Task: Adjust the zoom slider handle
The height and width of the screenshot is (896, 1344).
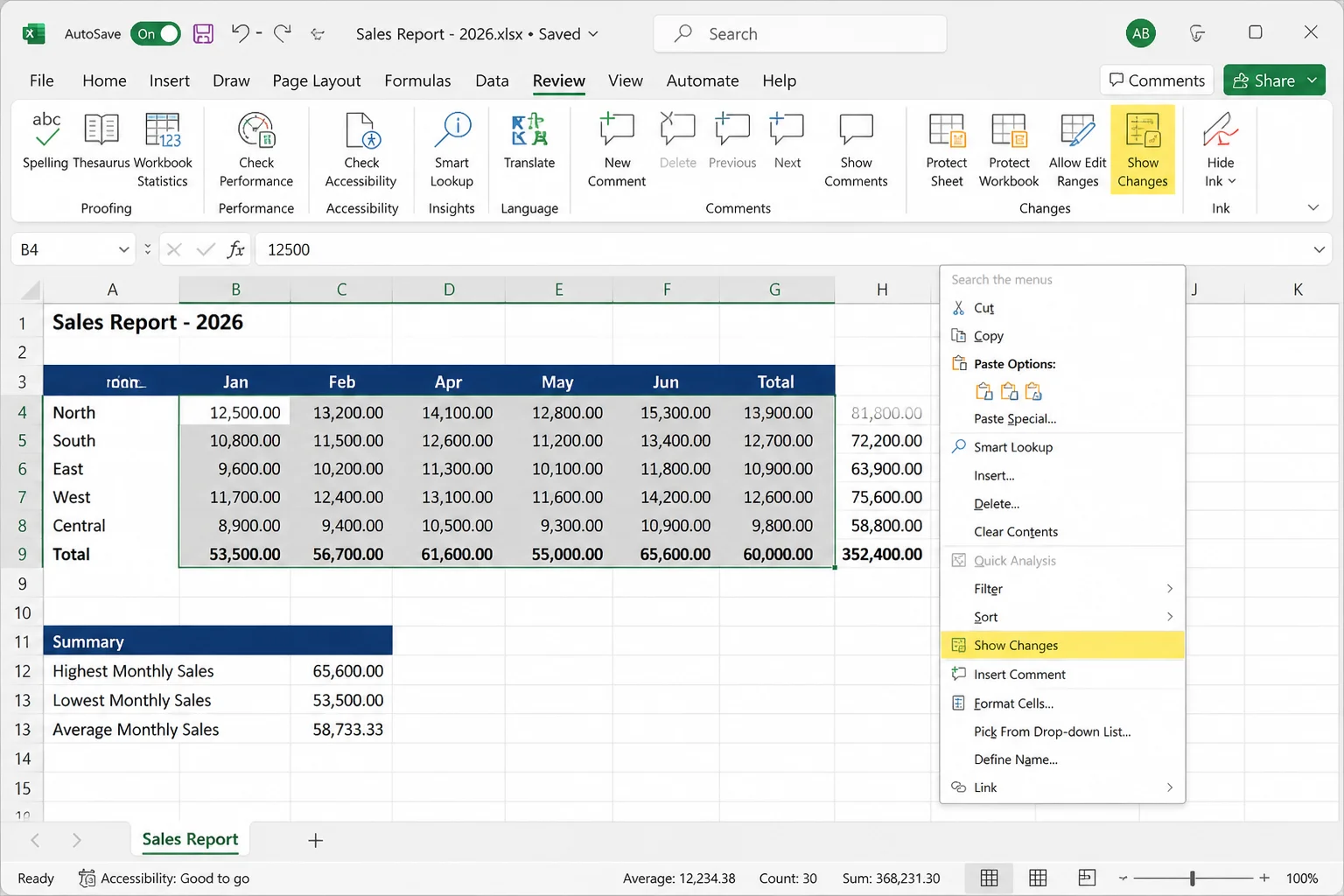Action: coord(1193,878)
